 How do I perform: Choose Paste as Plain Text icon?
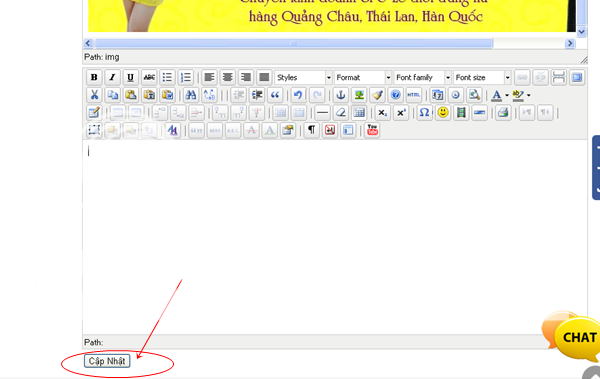point(149,95)
